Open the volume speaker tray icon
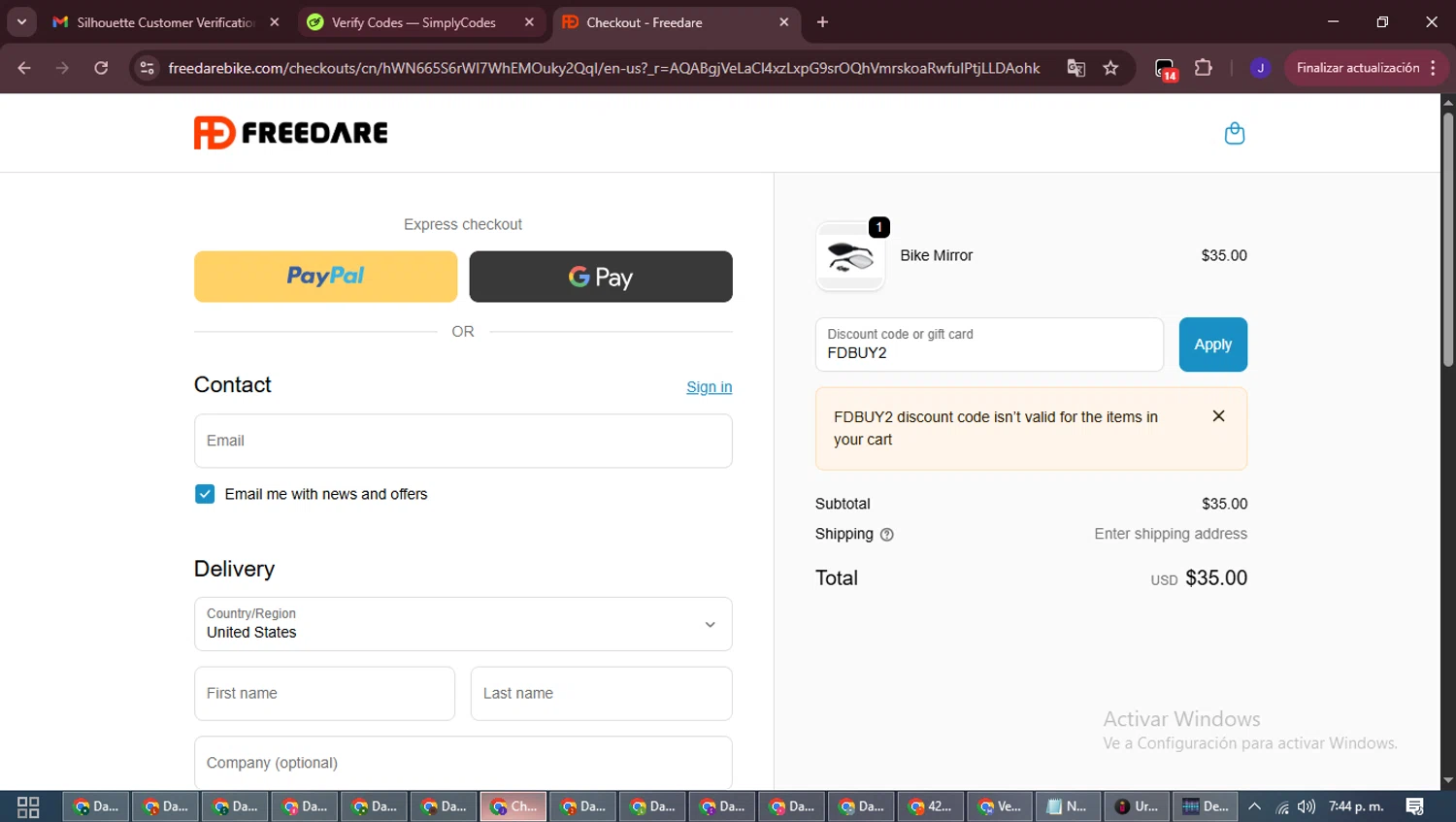This screenshot has width=1456, height=822. 1307,806
